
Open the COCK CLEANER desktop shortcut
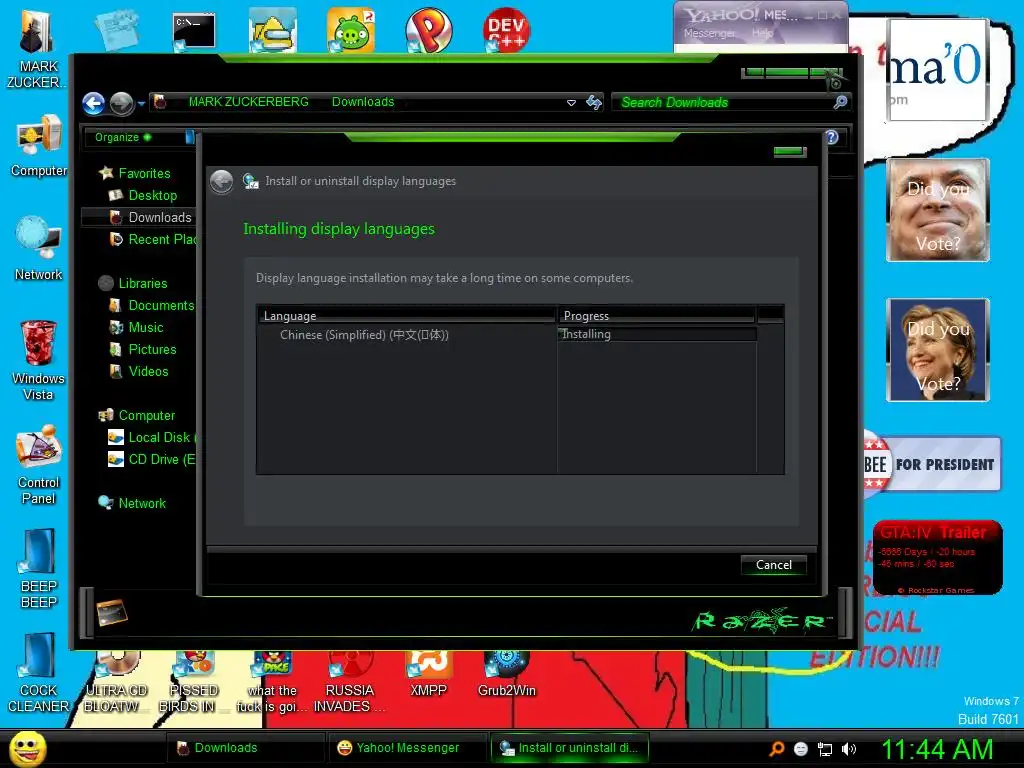pyautogui.click(x=39, y=672)
